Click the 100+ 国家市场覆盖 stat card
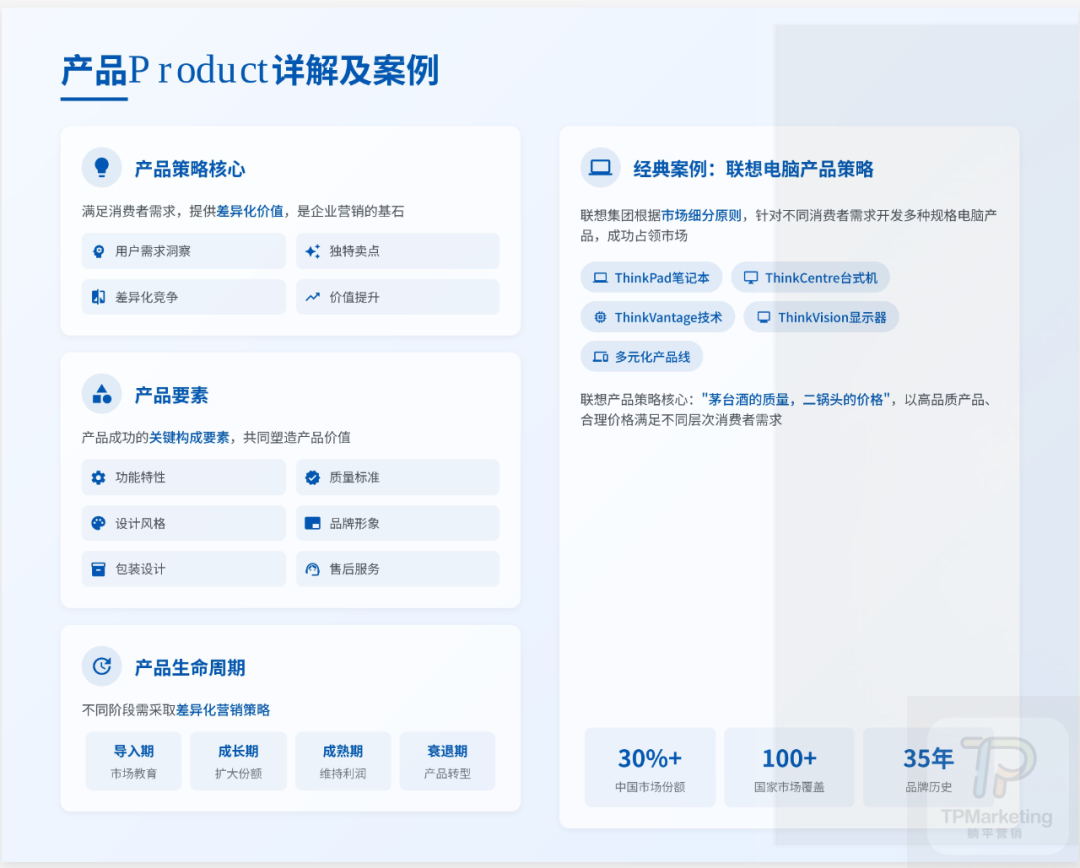Screen dimensions: 1080x868 click(x=789, y=767)
